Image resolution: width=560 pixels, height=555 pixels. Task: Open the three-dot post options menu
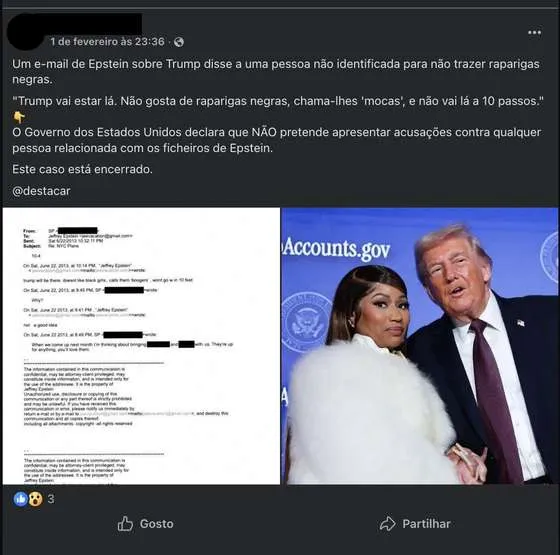coord(534,32)
